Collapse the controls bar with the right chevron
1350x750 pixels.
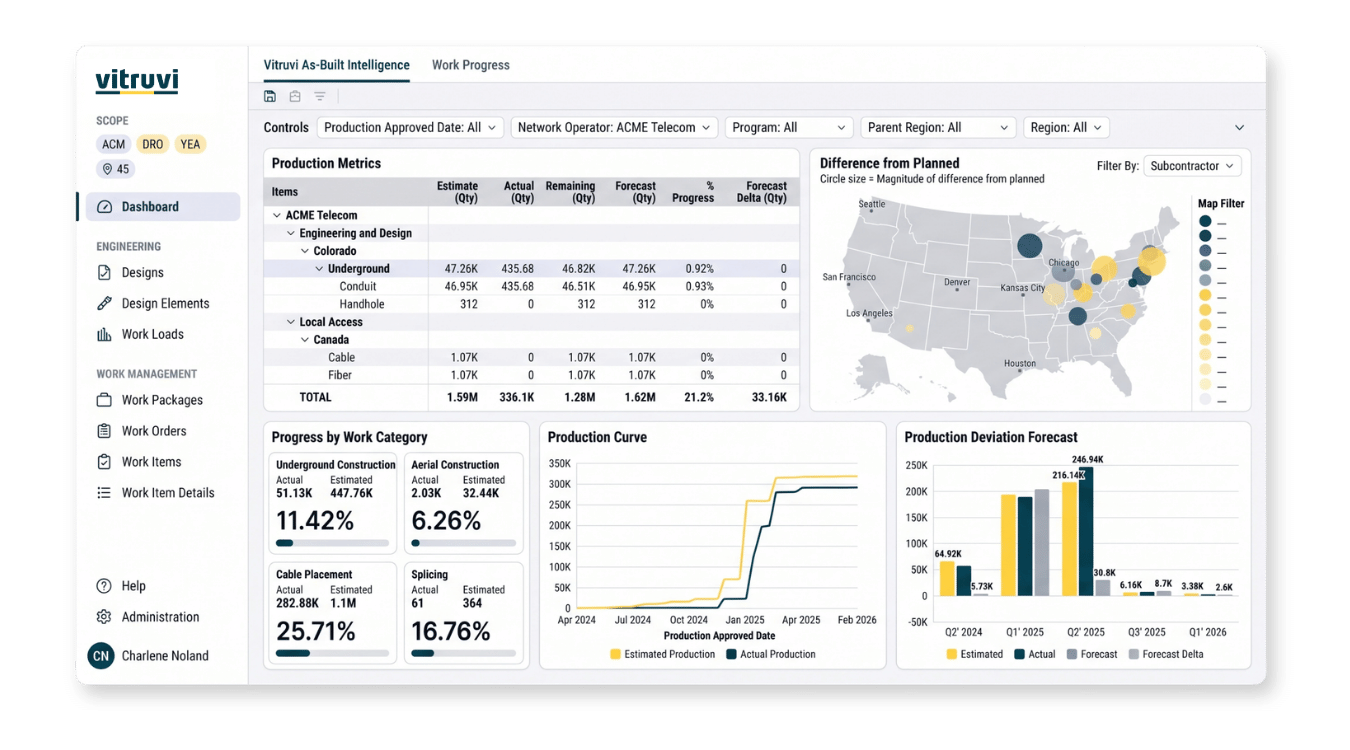pyautogui.click(x=1239, y=128)
